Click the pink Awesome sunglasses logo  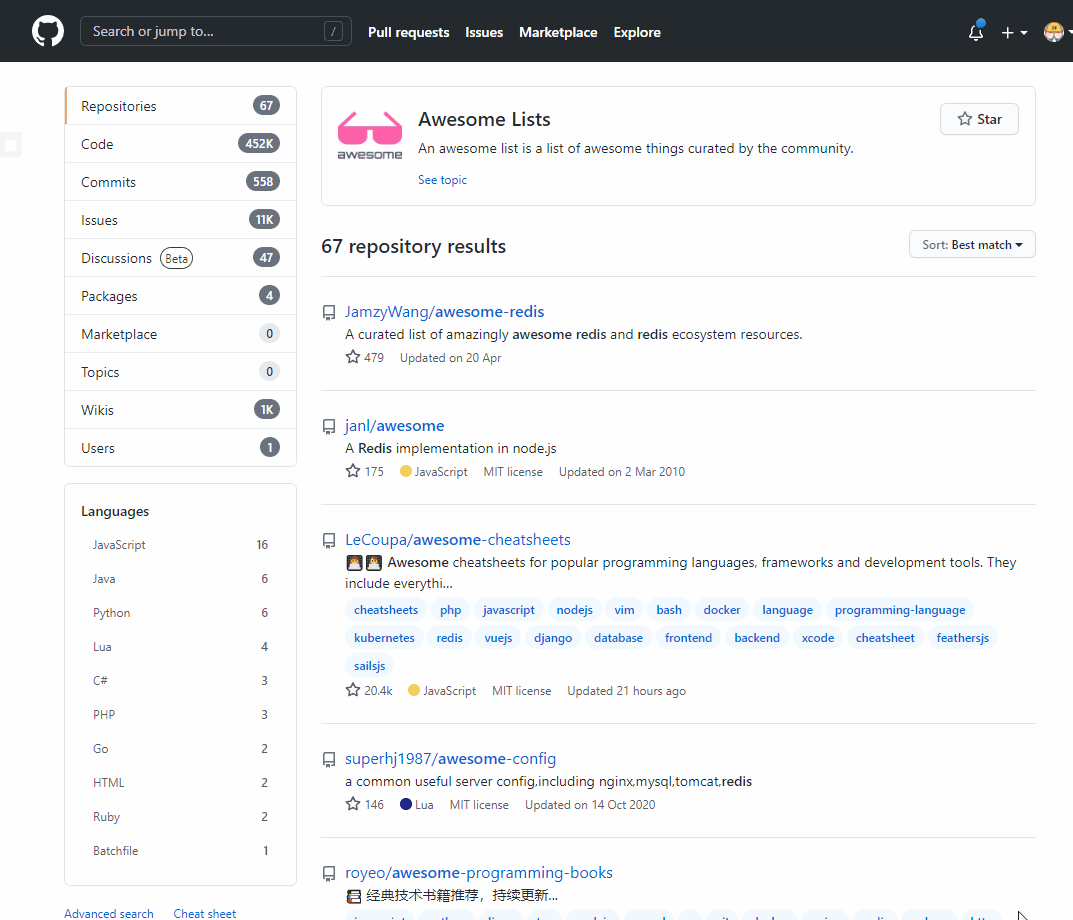click(370, 135)
